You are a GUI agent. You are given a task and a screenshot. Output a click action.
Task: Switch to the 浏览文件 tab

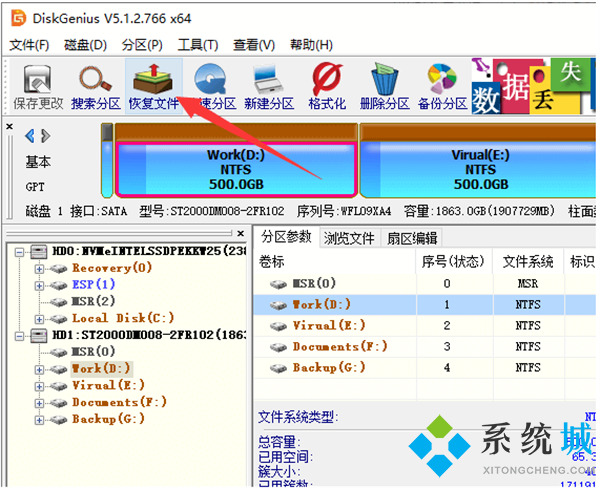(349, 238)
